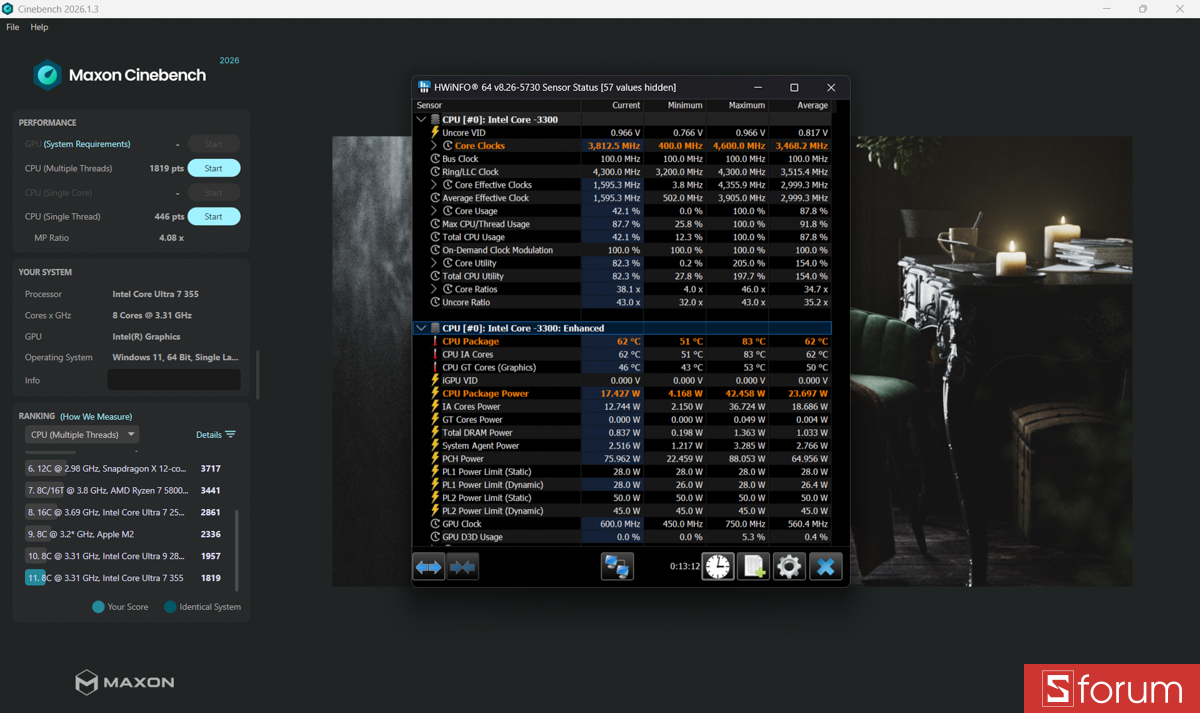Expand the Core Utility row
This screenshot has width=1200, height=713.
(x=434, y=263)
